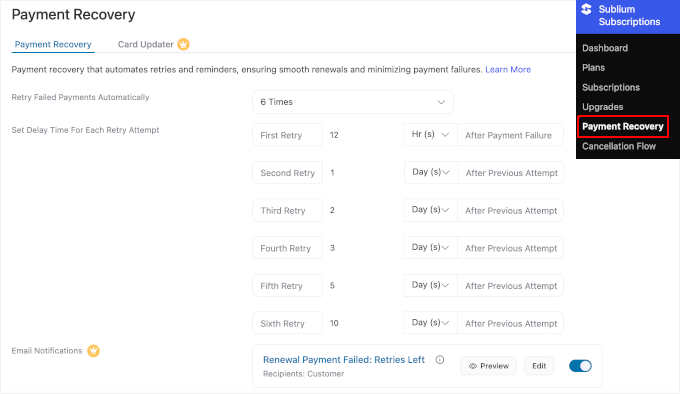This screenshot has height=394, width=680.
Task: Open the First Retry Hr(s) unit dropdown
Action: (x=430, y=135)
